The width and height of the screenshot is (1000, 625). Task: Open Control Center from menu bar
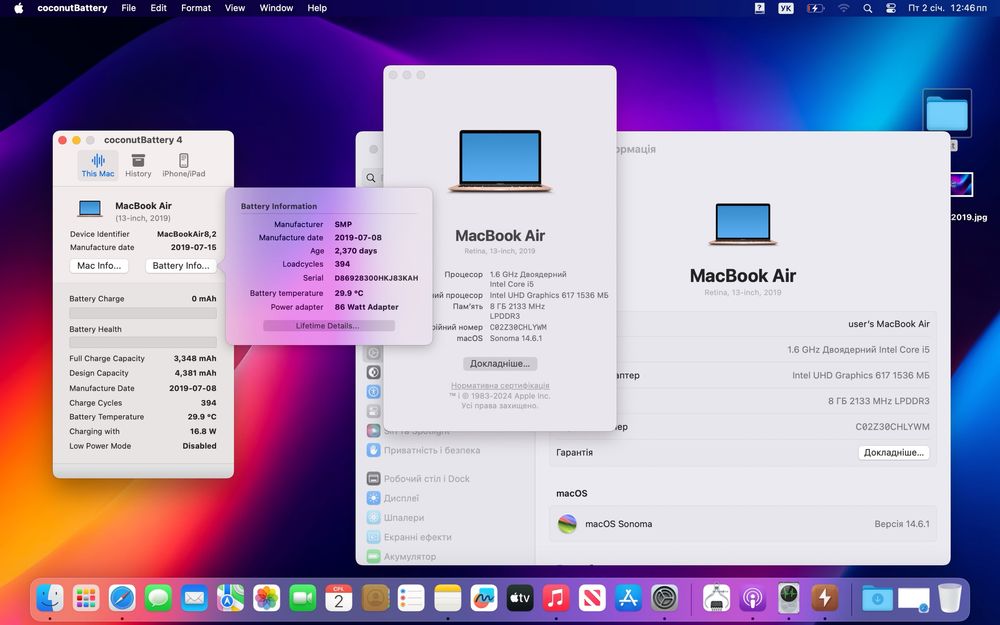[891, 8]
